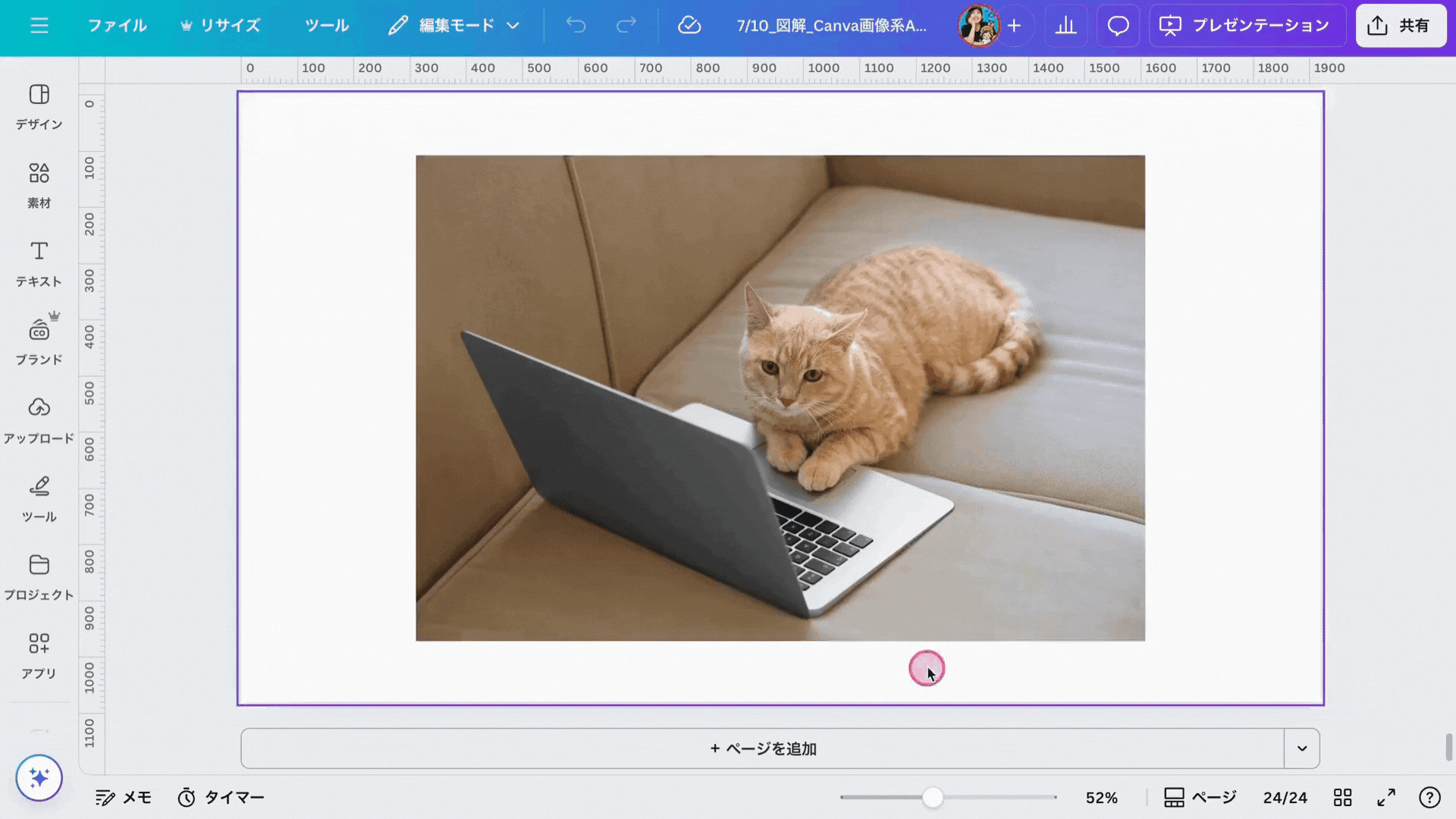Viewport: 1456px width, 819px height.
Task: Open the アプリ apps panel
Action: pos(39,655)
